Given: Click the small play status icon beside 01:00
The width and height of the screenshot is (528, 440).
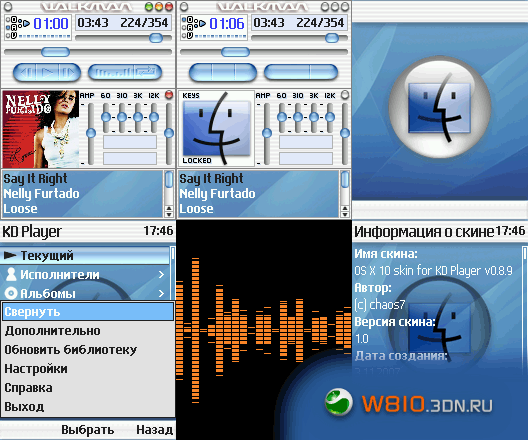Looking at the screenshot, I should click(26, 24).
